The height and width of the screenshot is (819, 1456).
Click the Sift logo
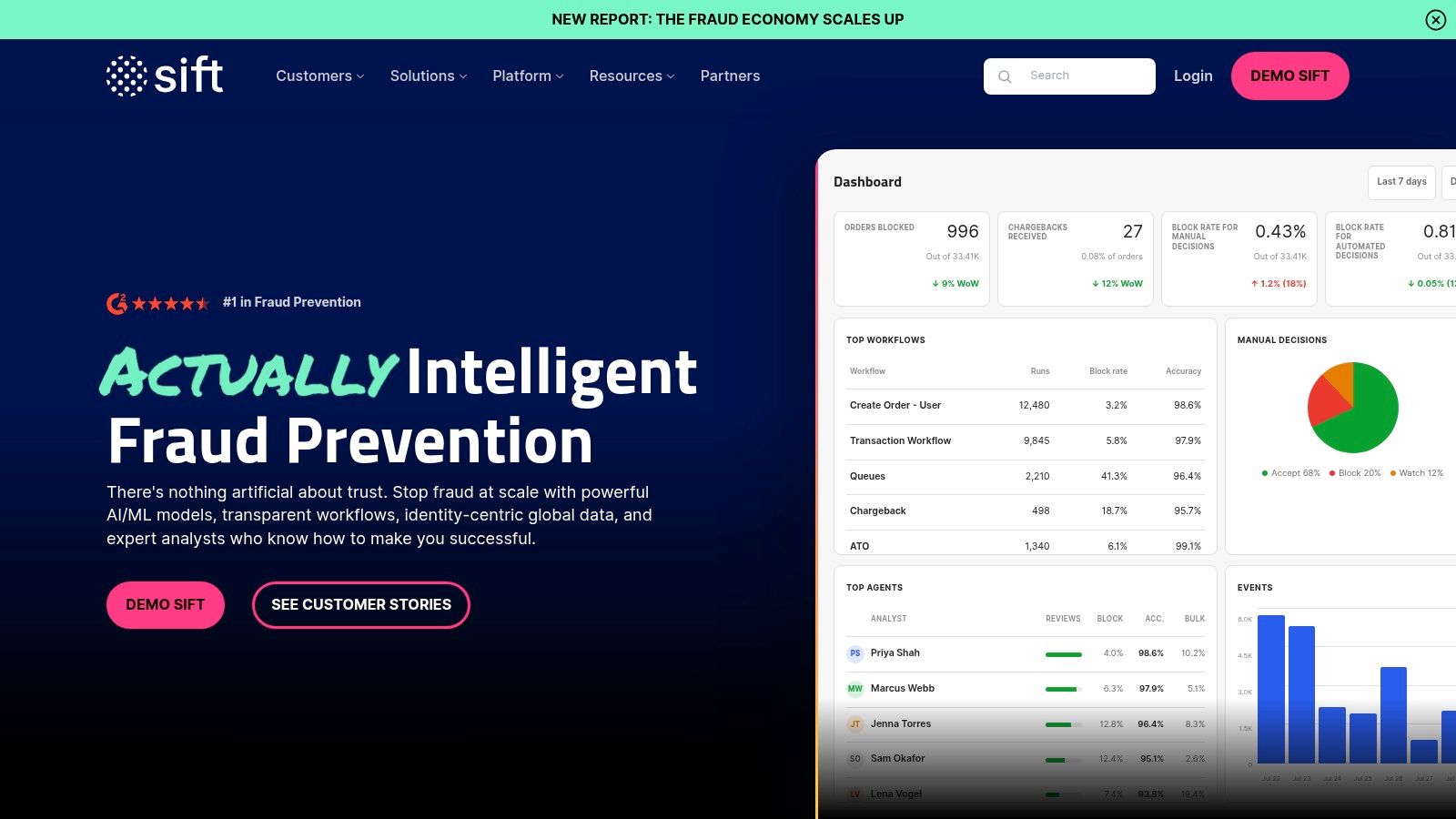[165, 76]
